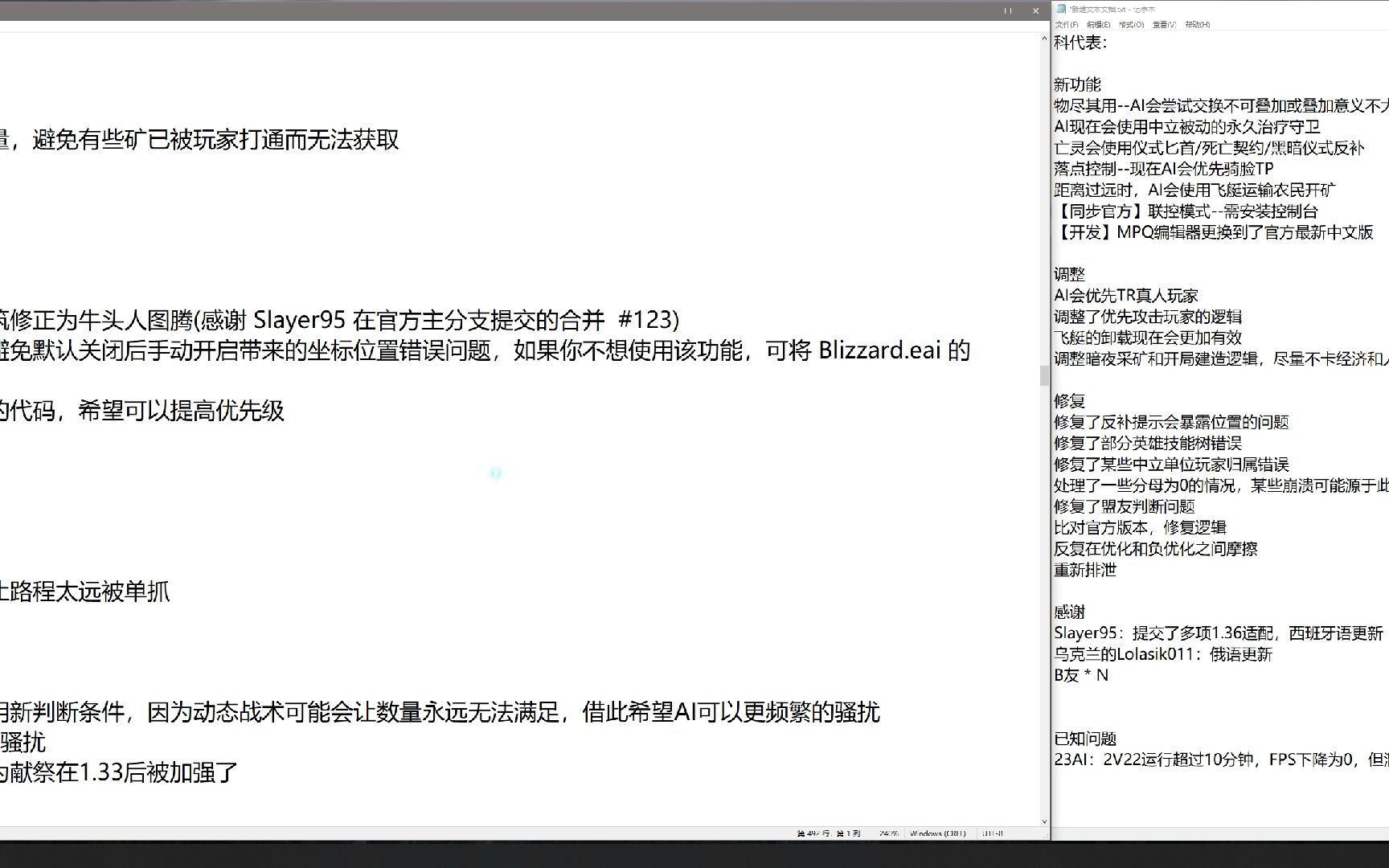
Task: Click line B友 * N in Notepad
Action: click(x=1081, y=675)
